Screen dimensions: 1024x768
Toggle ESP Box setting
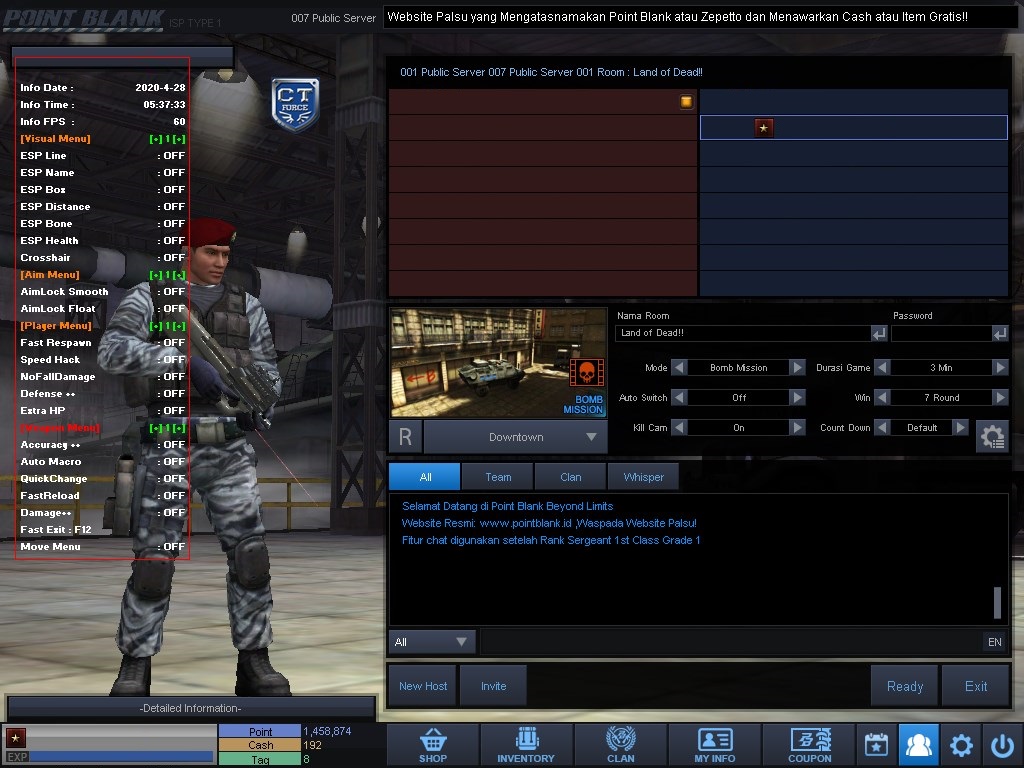[x=103, y=189]
